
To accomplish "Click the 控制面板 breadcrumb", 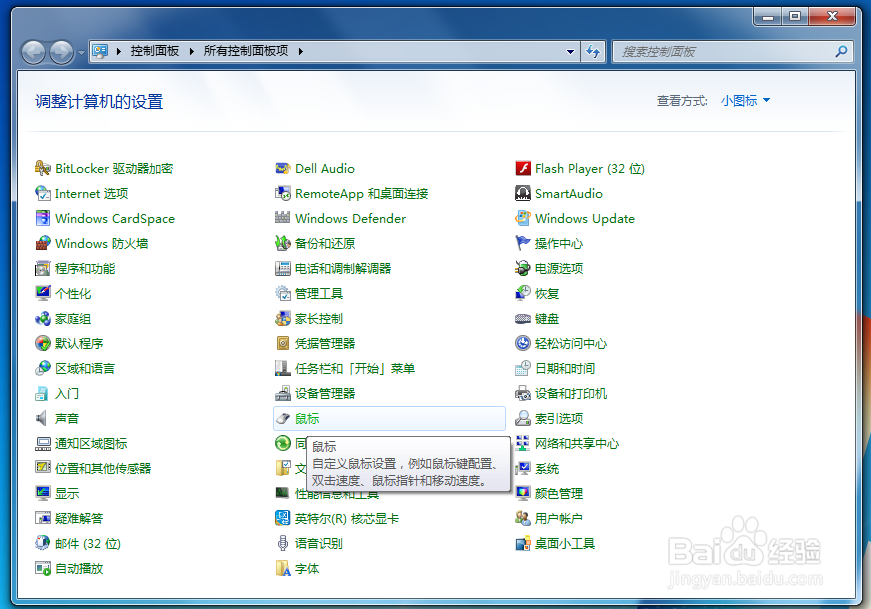I will pyautogui.click(x=155, y=51).
